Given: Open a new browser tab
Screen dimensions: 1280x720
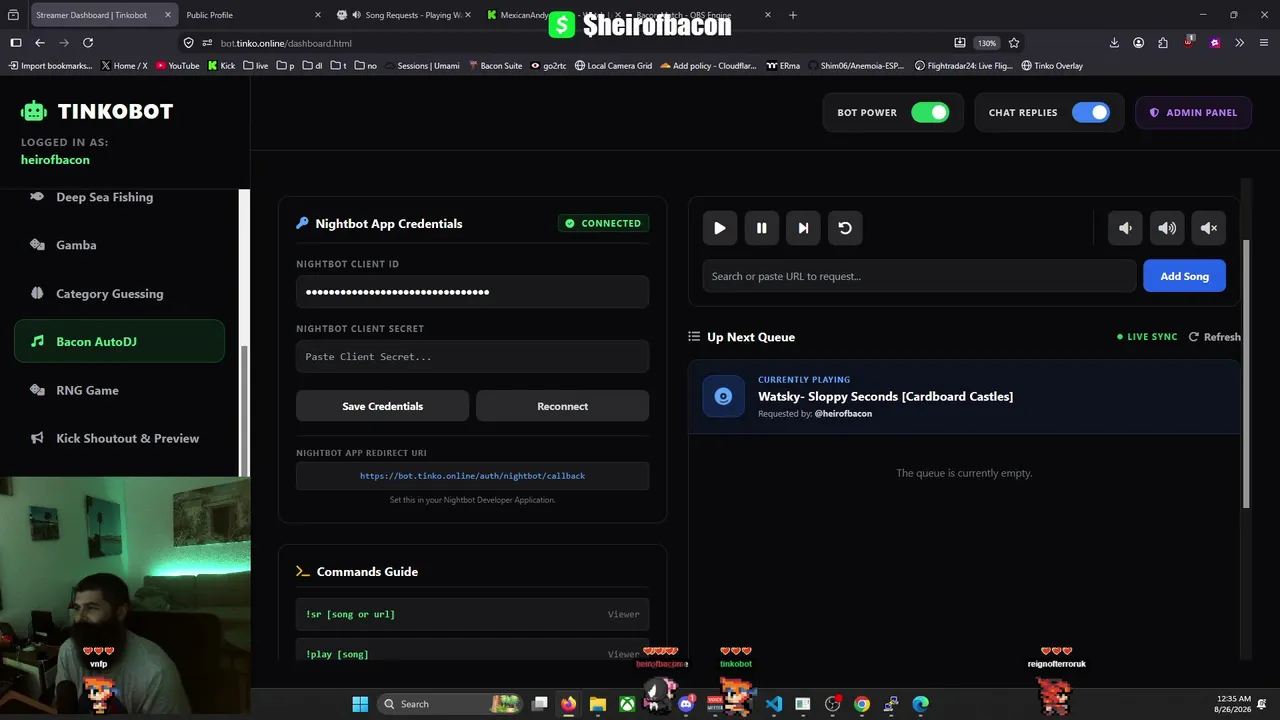Looking at the screenshot, I should (x=793, y=15).
